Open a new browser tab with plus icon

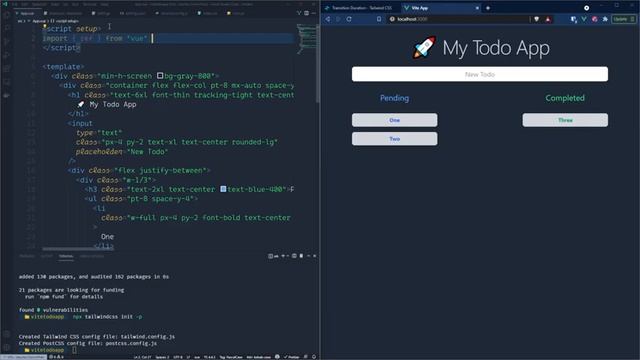coord(488,8)
